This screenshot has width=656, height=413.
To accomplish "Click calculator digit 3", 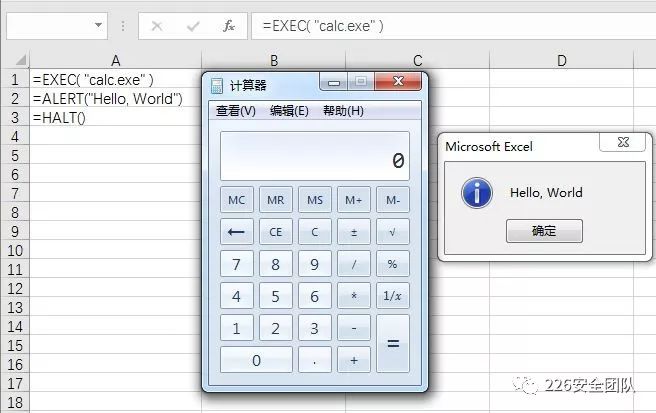I will click(x=315, y=328).
